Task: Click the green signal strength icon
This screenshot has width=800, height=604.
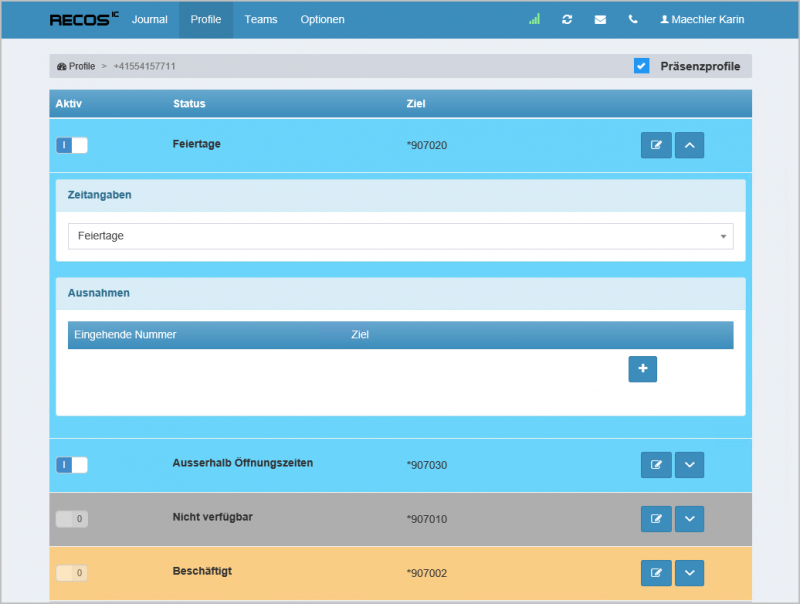Action: 534,19
